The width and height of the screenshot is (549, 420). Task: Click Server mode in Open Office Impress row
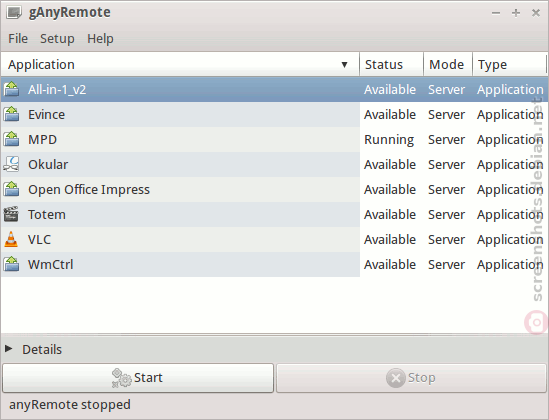tap(446, 189)
